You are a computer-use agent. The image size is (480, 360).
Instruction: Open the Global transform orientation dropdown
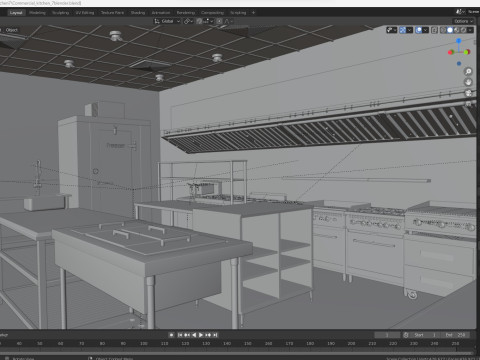coord(167,21)
